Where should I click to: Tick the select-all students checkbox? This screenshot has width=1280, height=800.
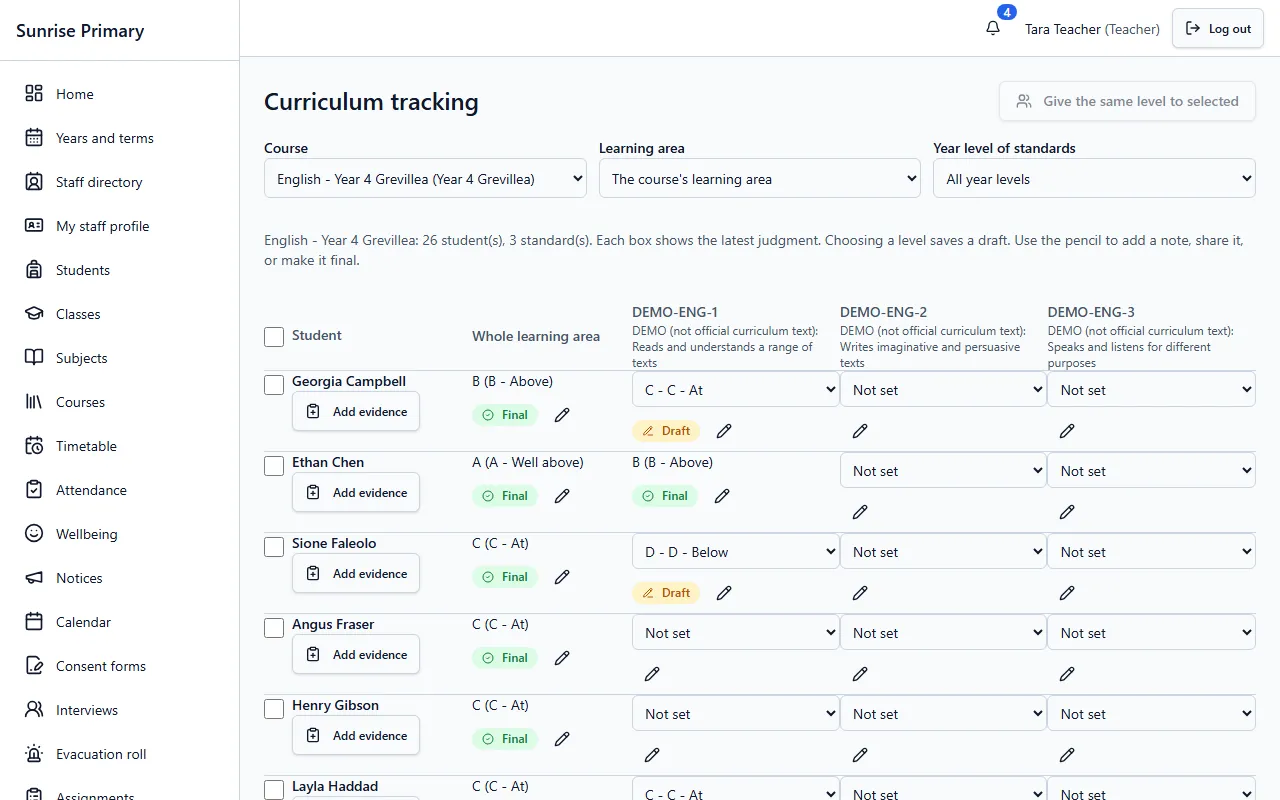(x=274, y=337)
